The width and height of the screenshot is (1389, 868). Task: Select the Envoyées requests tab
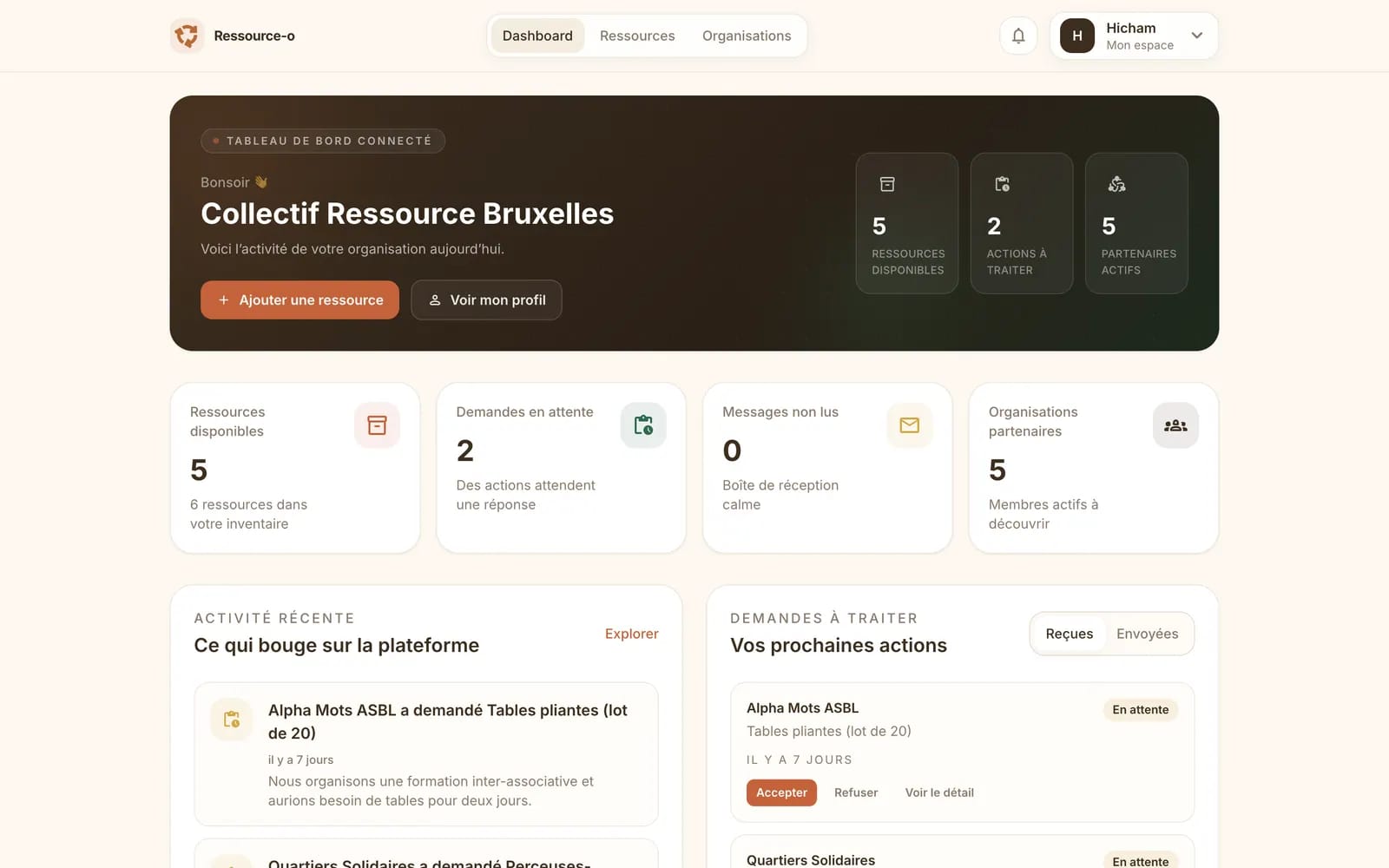click(1147, 634)
